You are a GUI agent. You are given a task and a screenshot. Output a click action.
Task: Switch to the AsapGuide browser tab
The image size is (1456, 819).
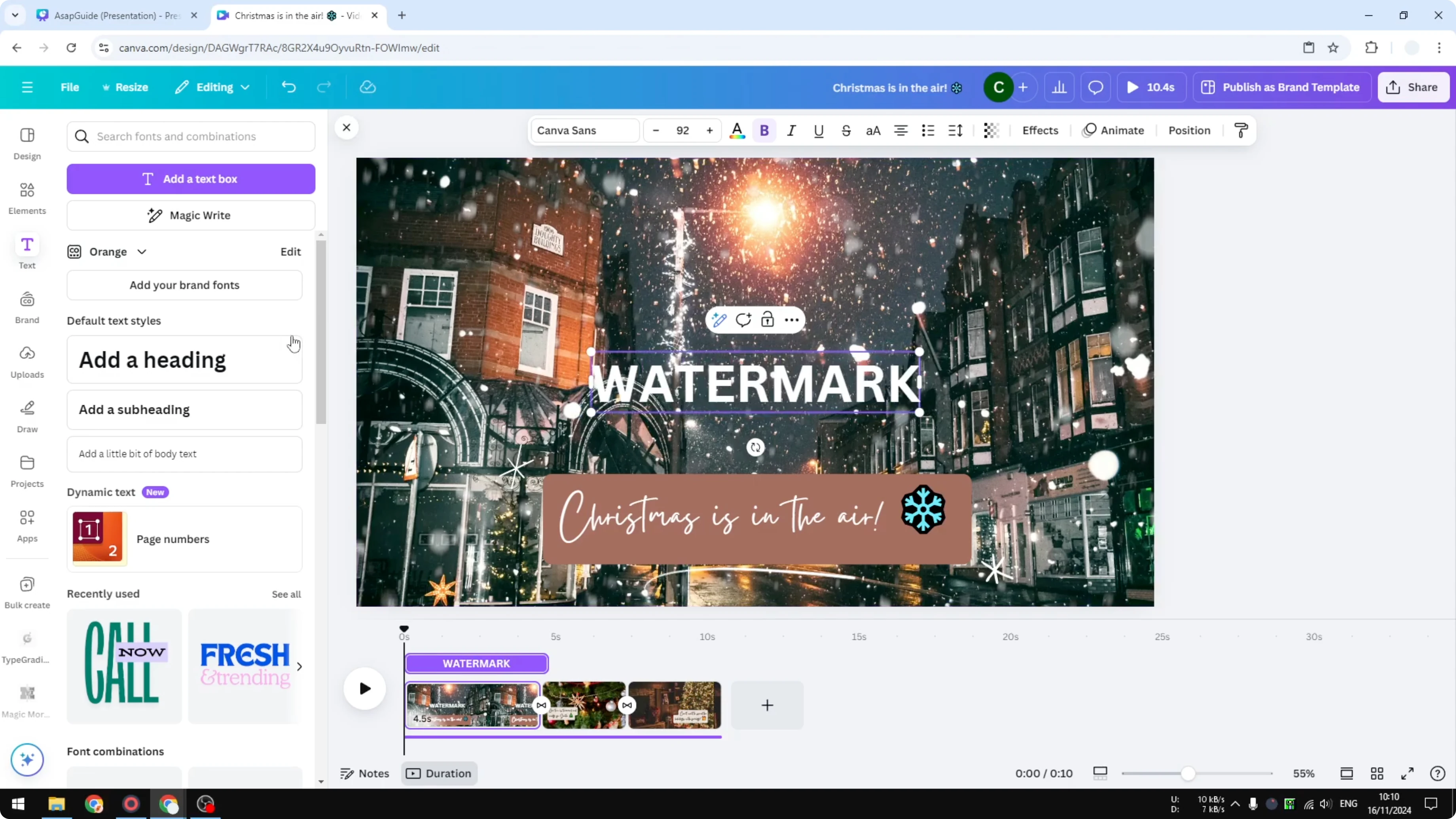pyautogui.click(x=113, y=15)
